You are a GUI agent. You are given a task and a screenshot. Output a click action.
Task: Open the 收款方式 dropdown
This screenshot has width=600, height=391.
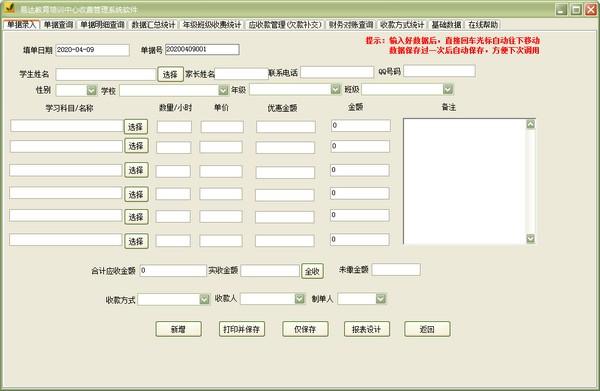(x=204, y=299)
